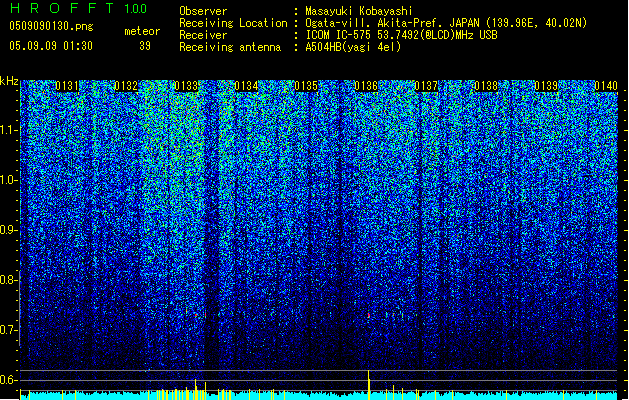This screenshot has height=400, width=629.
Task: Select the filename 0509090130.png
Action: coord(51,26)
